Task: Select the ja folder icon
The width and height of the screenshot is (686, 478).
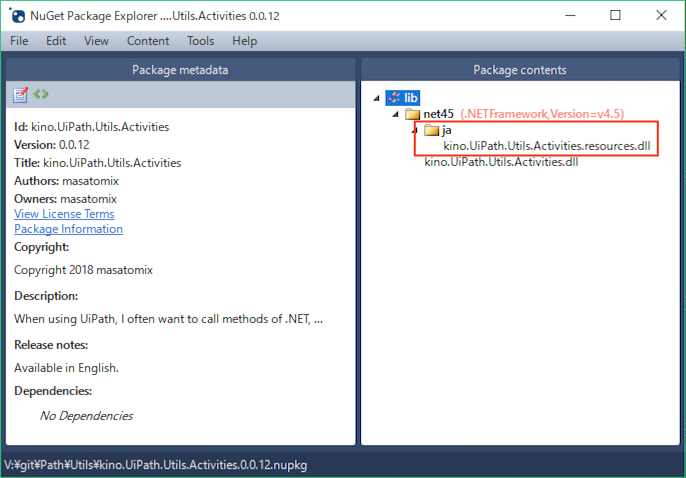Action: click(x=431, y=130)
